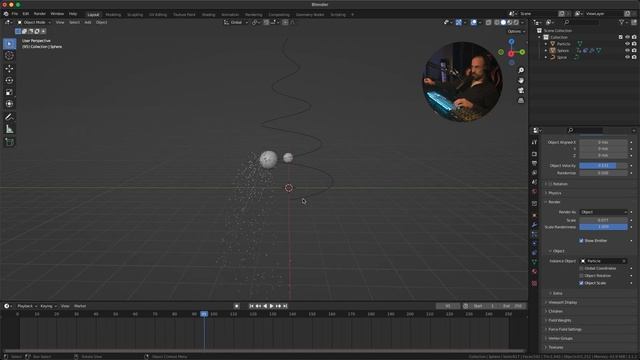
Task: Expand the Vertex Groups panel
Action: point(560,338)
